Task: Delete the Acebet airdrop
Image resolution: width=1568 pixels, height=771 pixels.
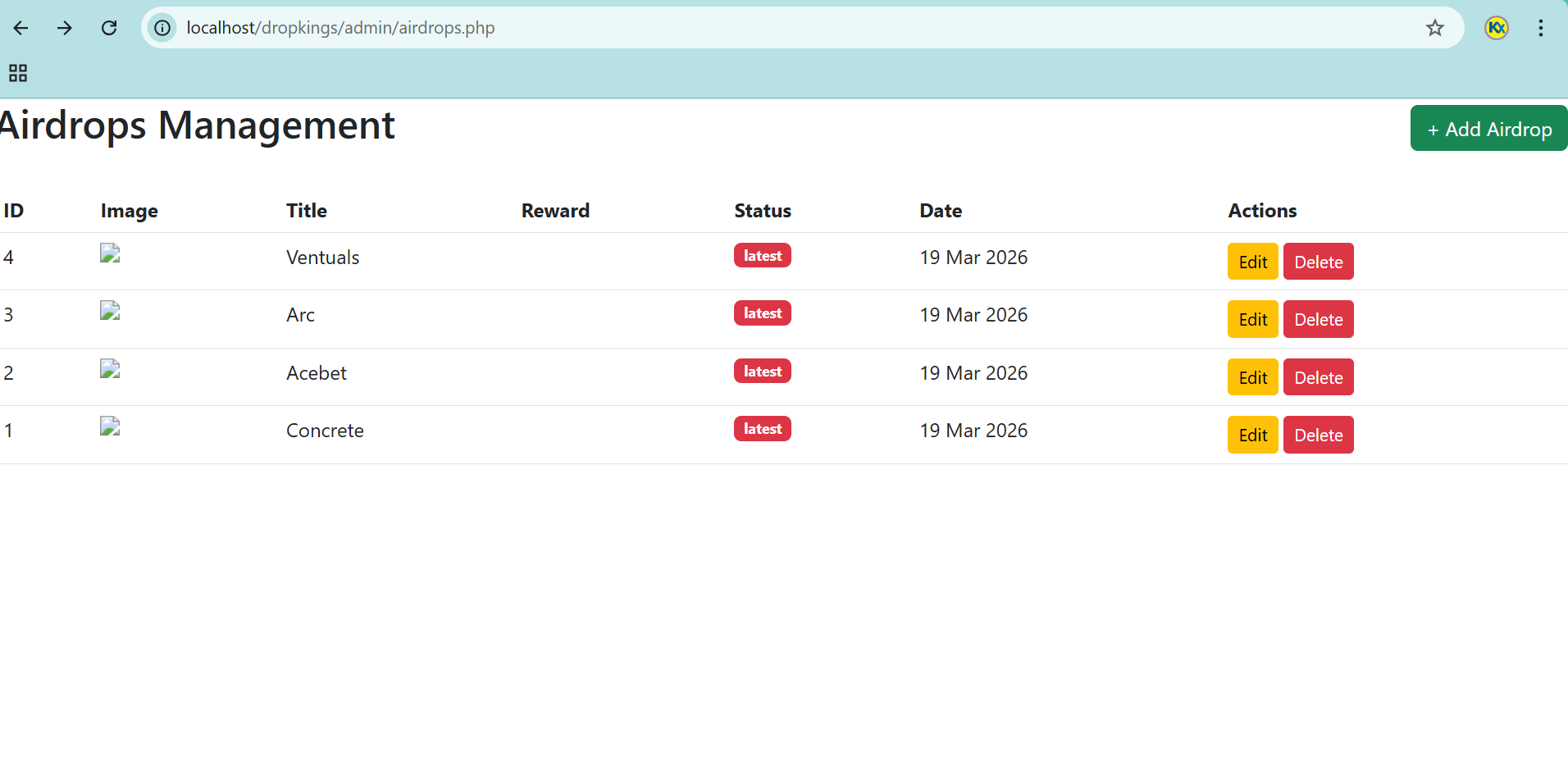Action: (x=1318, y=377)
